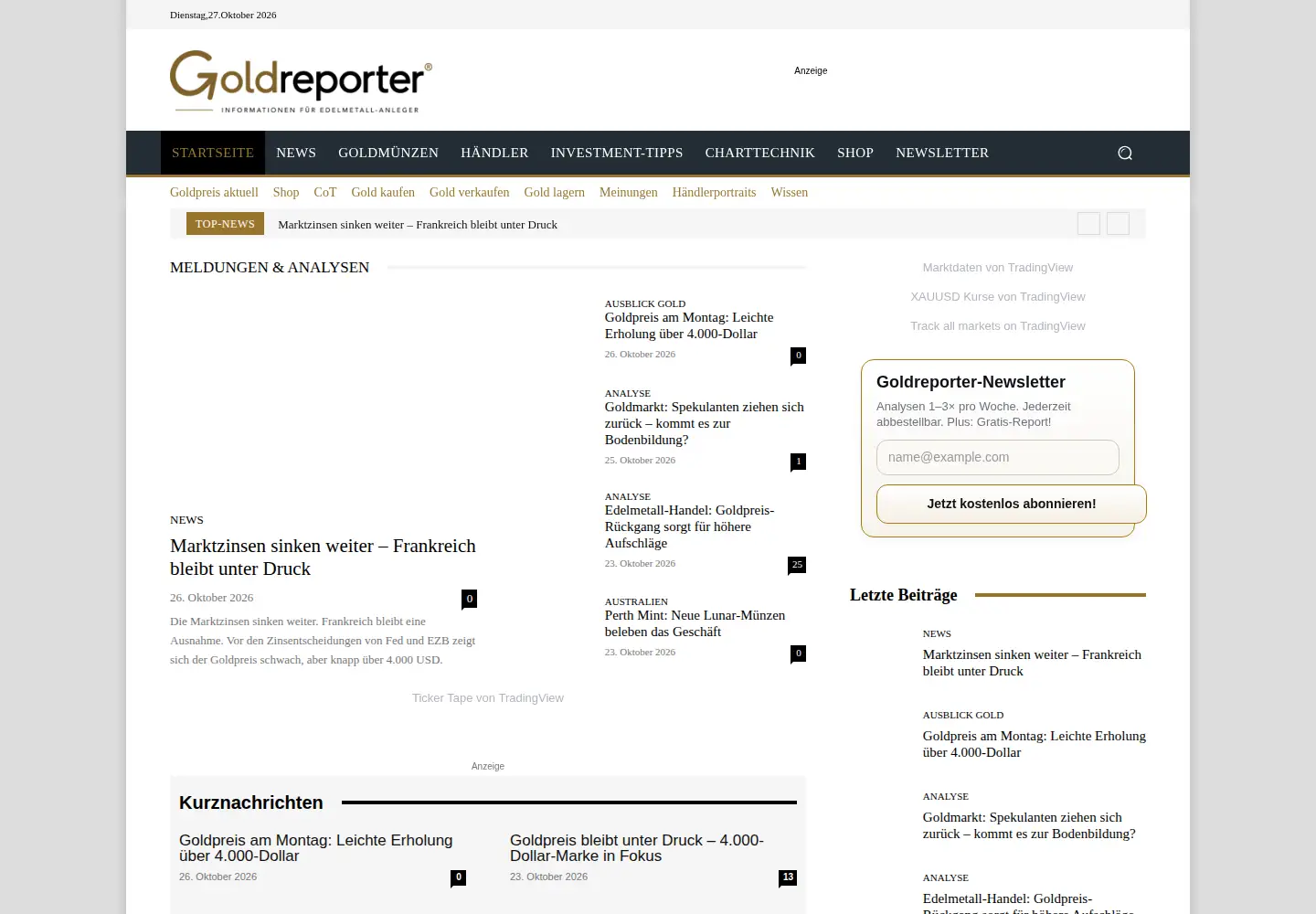
Task: Open the Meinungen link
Action: pos(629,193)
